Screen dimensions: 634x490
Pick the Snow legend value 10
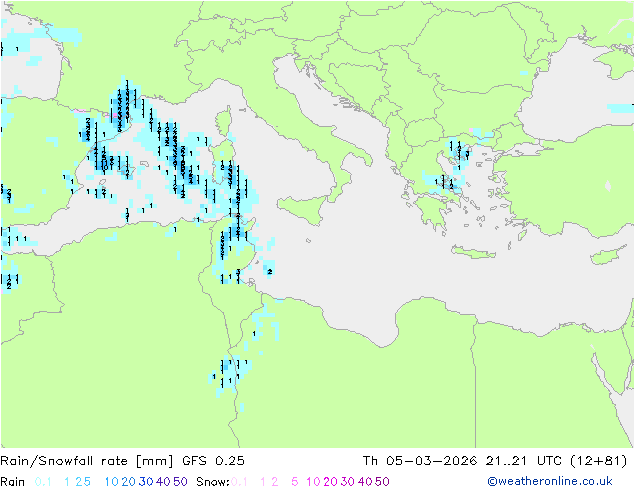coord(313,482)
